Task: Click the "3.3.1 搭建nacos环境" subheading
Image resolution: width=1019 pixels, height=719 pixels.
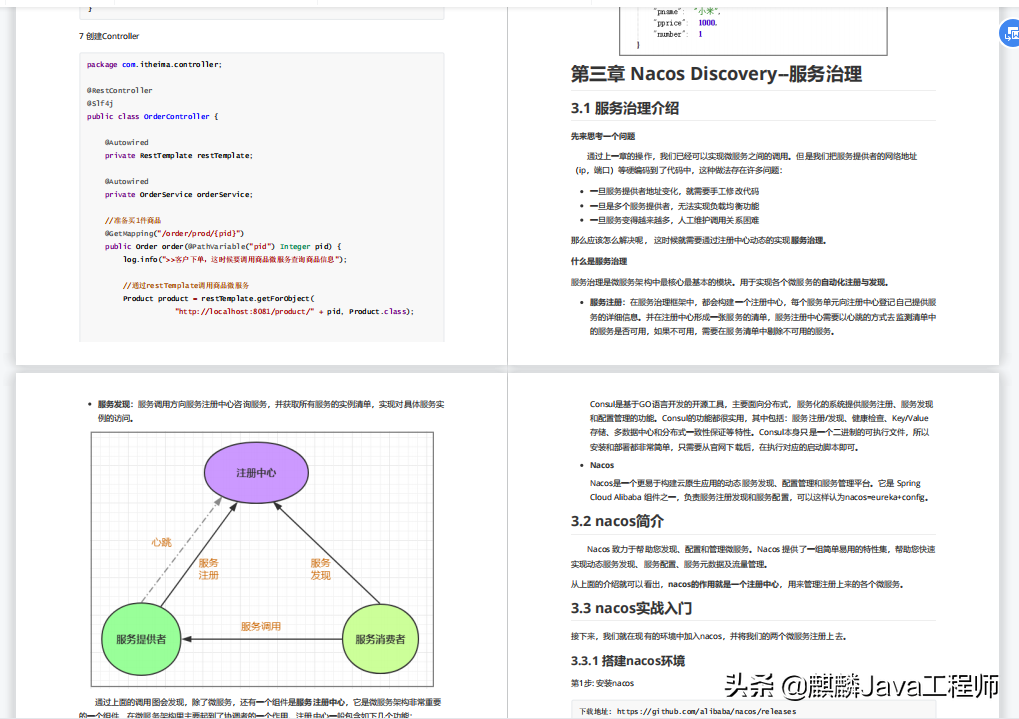Action: click(x=628, y=661)
